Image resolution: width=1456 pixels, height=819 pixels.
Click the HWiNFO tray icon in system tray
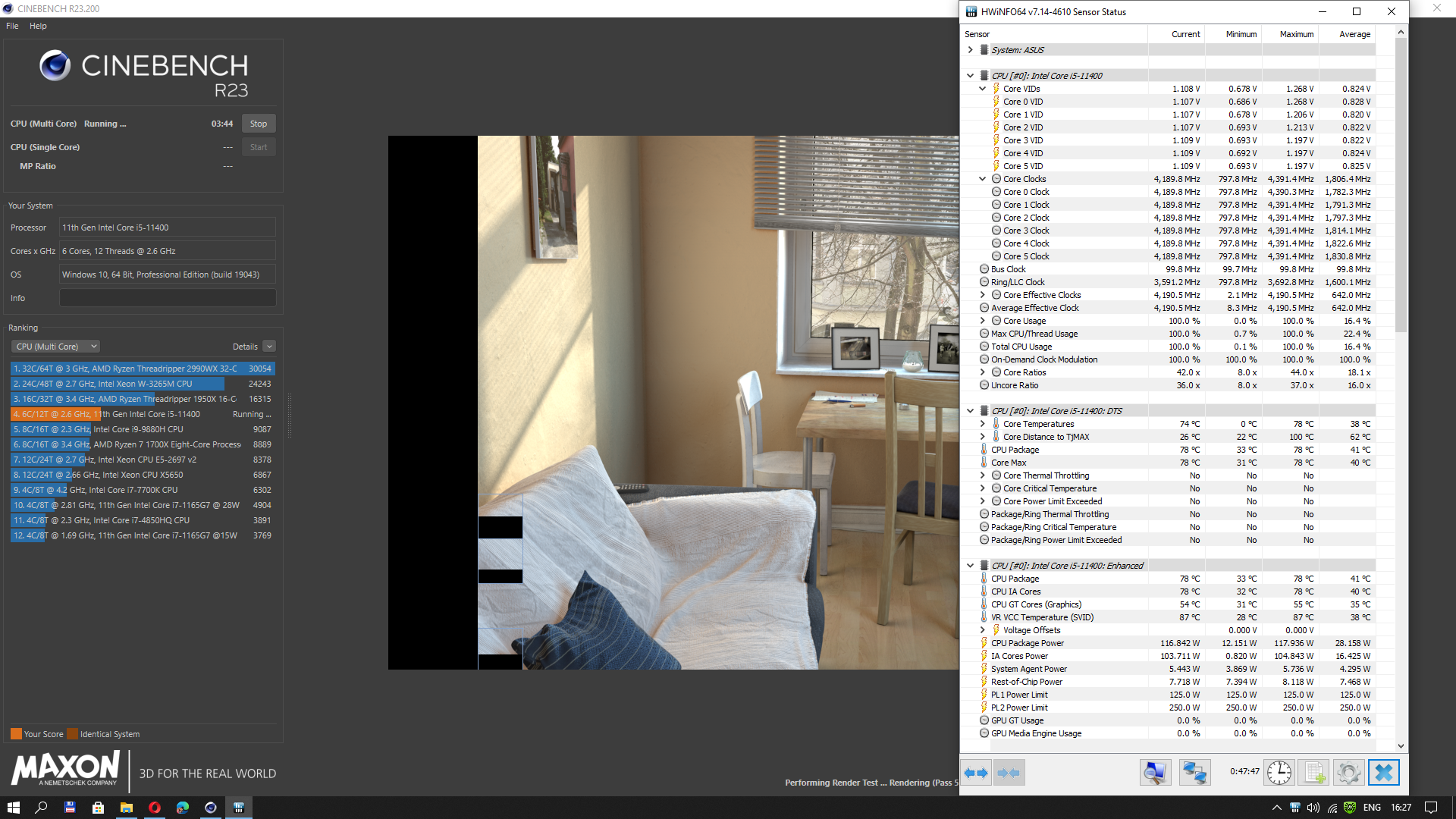[x=1294, y=808]
